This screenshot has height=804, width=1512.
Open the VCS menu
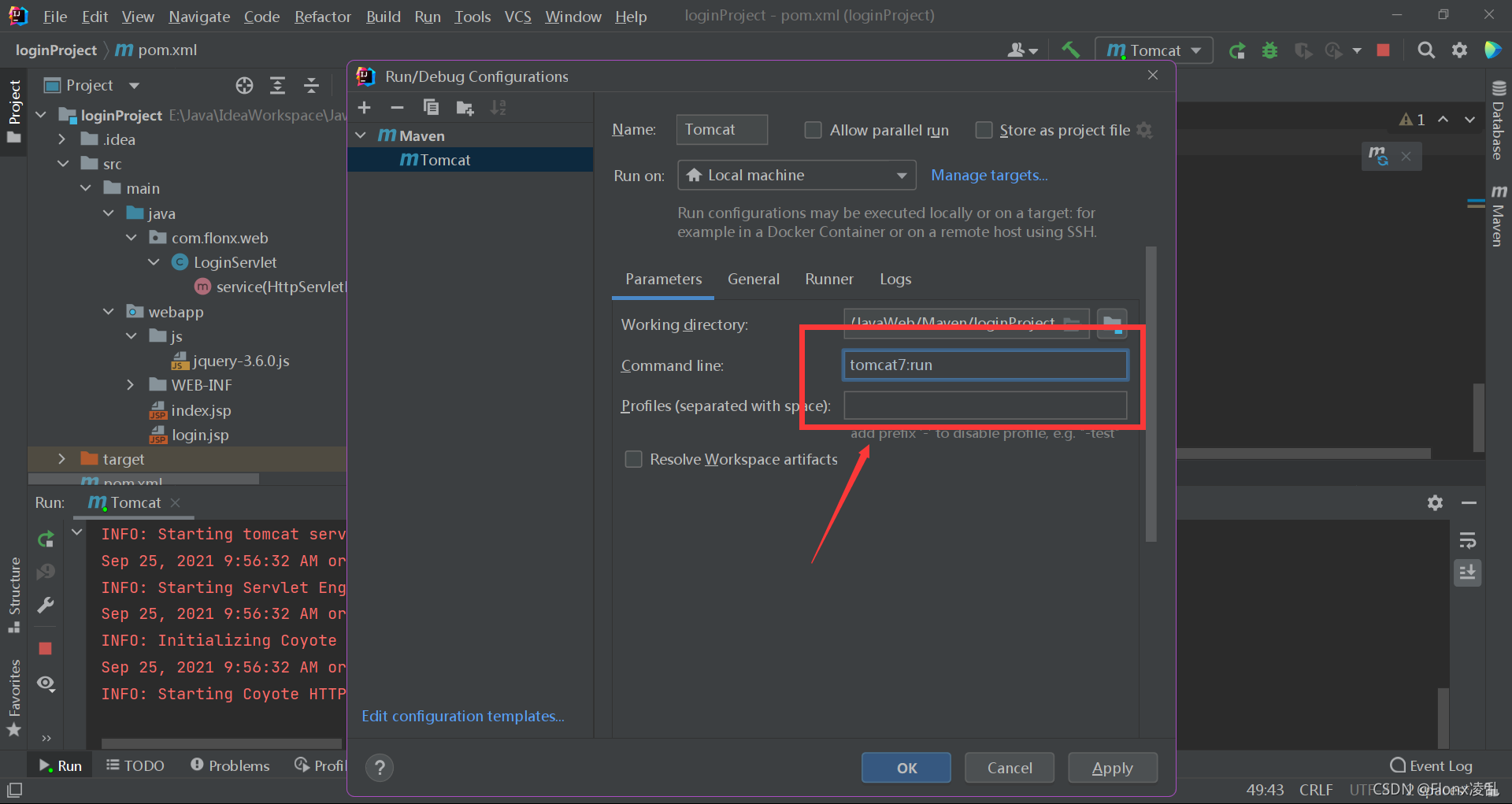pyautogui.click(x=517, y=17)
